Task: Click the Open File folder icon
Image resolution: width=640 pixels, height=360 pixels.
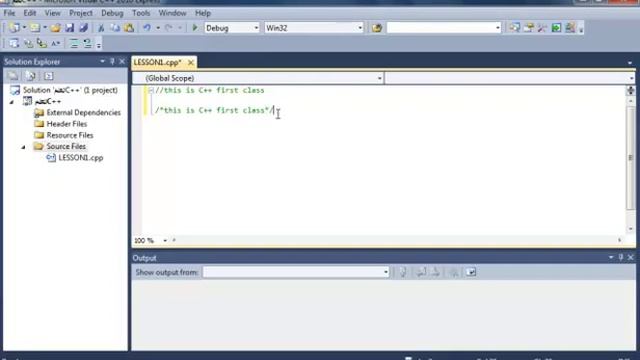Action: click(x=56, y=28)
